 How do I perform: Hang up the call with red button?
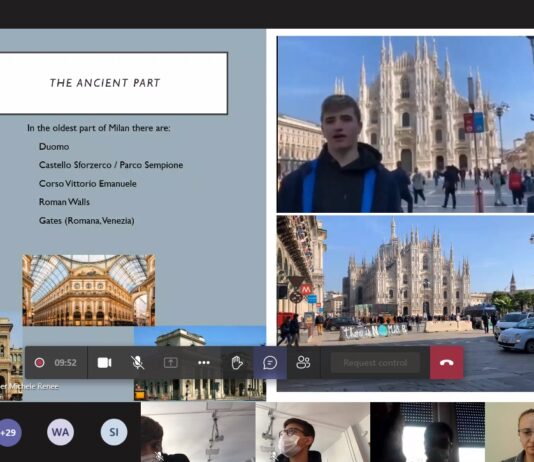tap(446, 363)
